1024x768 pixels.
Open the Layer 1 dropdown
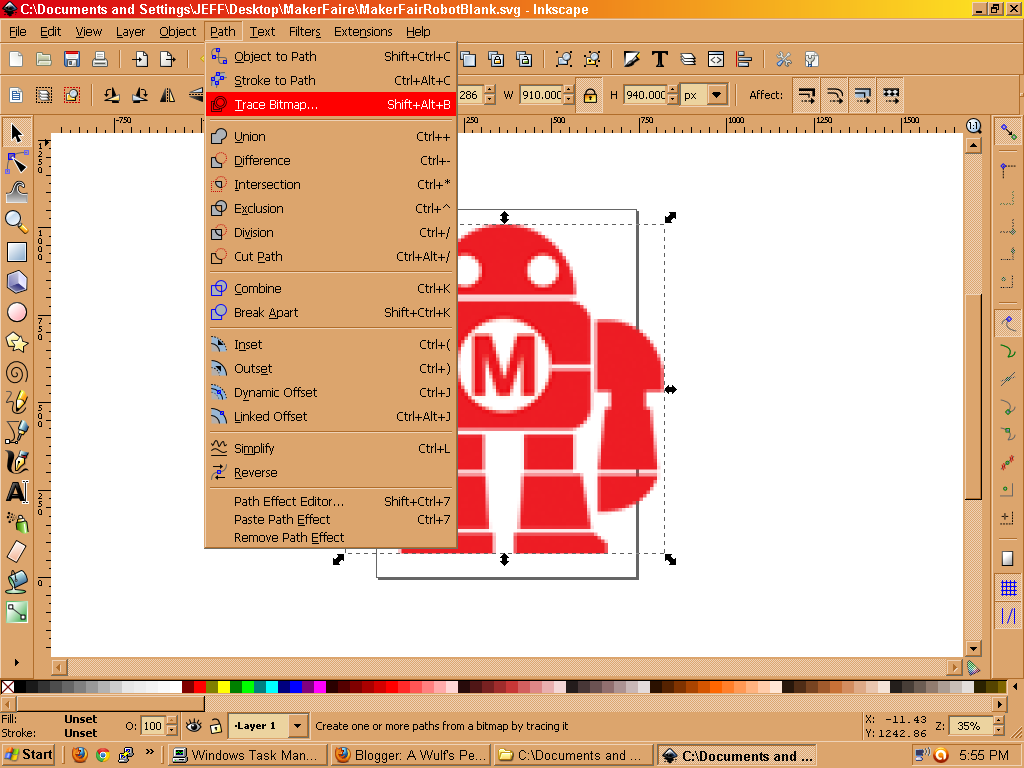tap(297, 726)
